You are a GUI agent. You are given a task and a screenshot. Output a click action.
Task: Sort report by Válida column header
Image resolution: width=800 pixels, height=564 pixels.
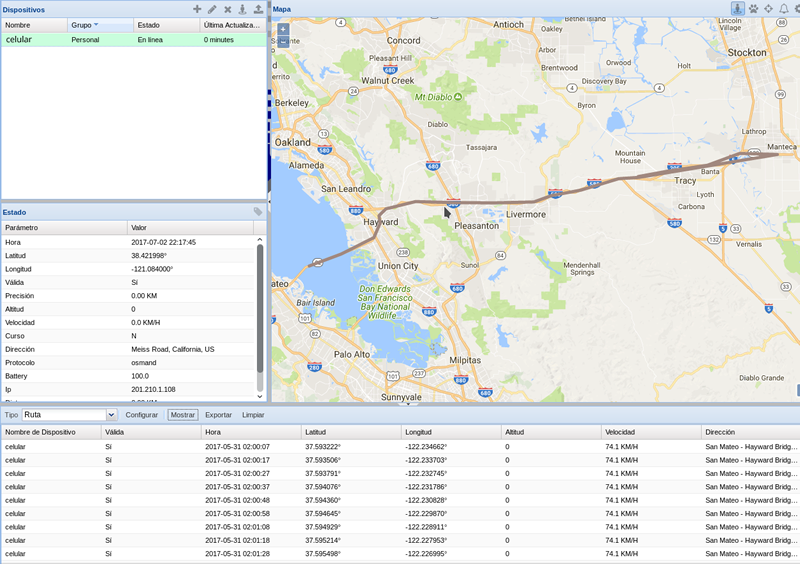click(x=151, y=432)
